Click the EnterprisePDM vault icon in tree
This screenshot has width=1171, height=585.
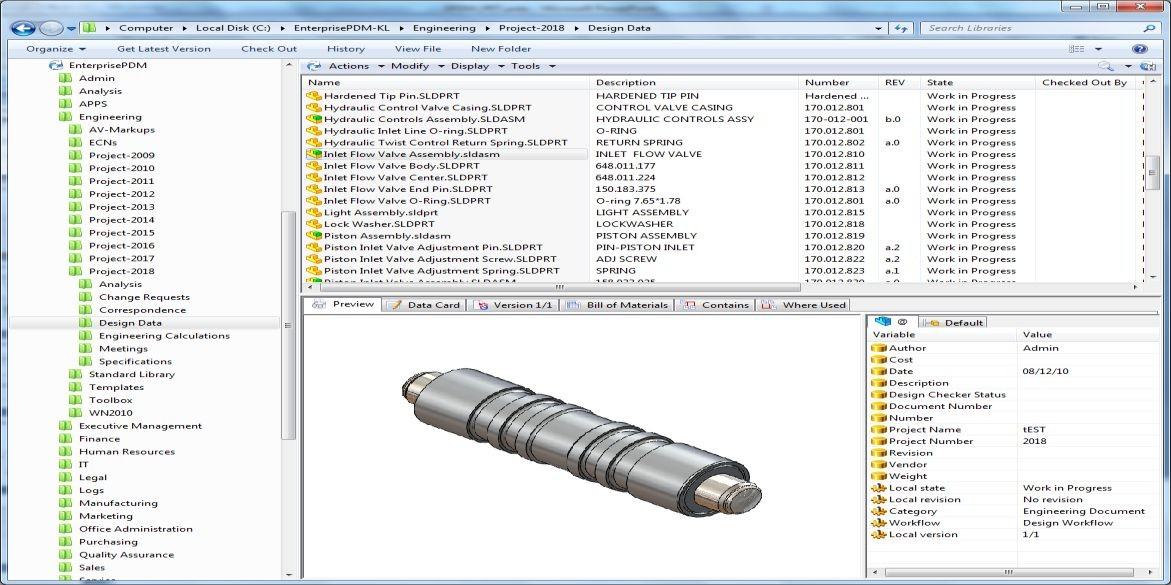click(56, 65)
